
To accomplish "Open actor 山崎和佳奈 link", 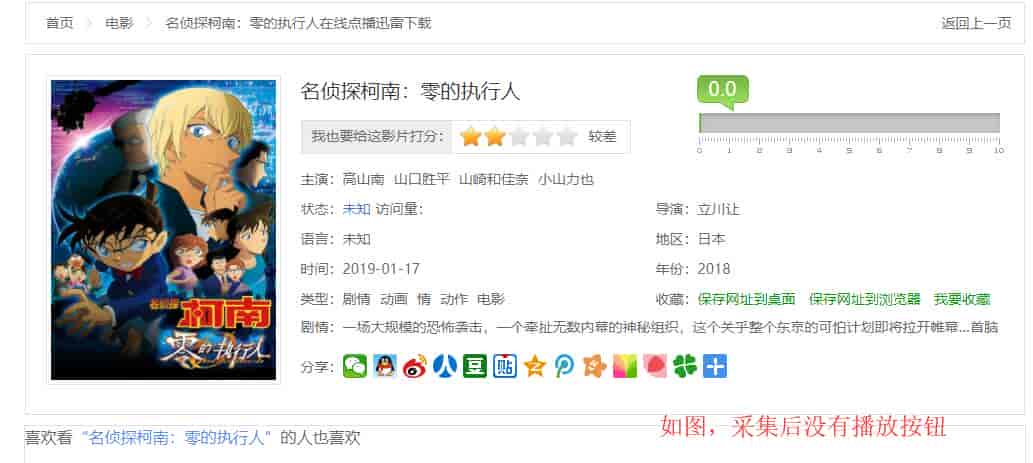I will pos(493,179).
